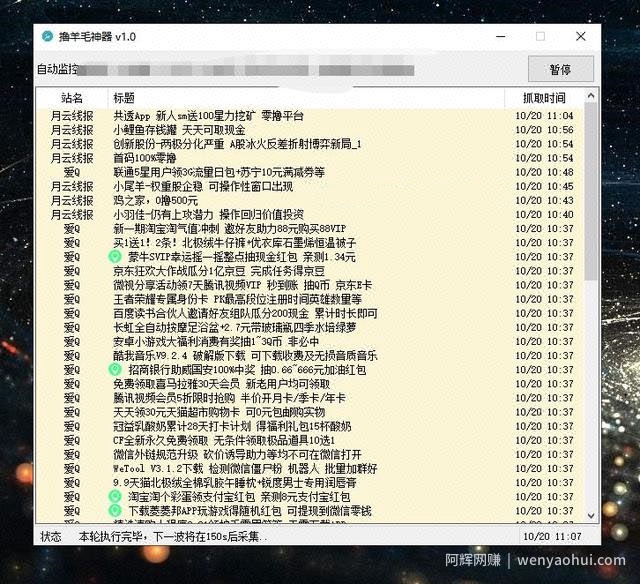Select row 酷我音乐V9.2.4 破解版下载
Screen dimensions: 640x584
coord(310,355)
